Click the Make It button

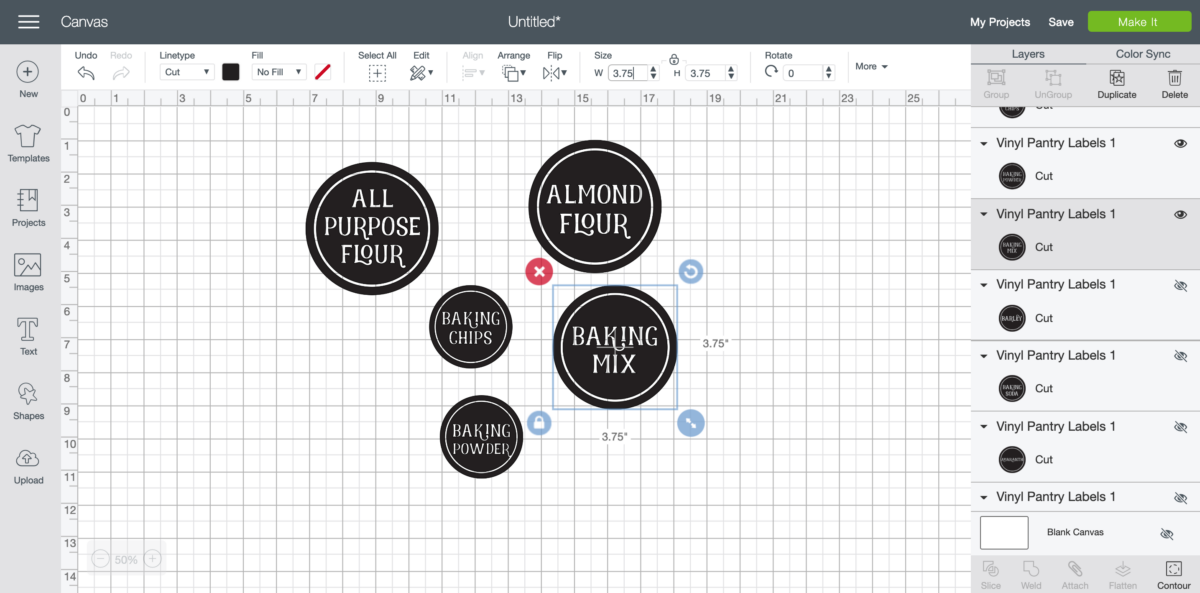click(x=1139, y=21)
